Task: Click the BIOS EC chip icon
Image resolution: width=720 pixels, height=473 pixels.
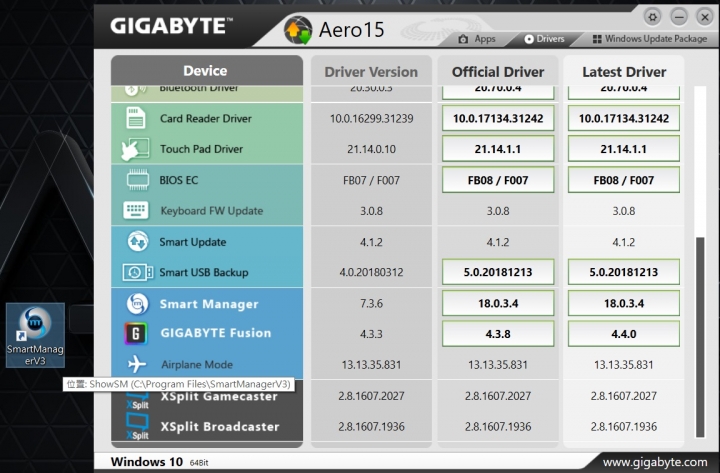Action: pos(137,180)
